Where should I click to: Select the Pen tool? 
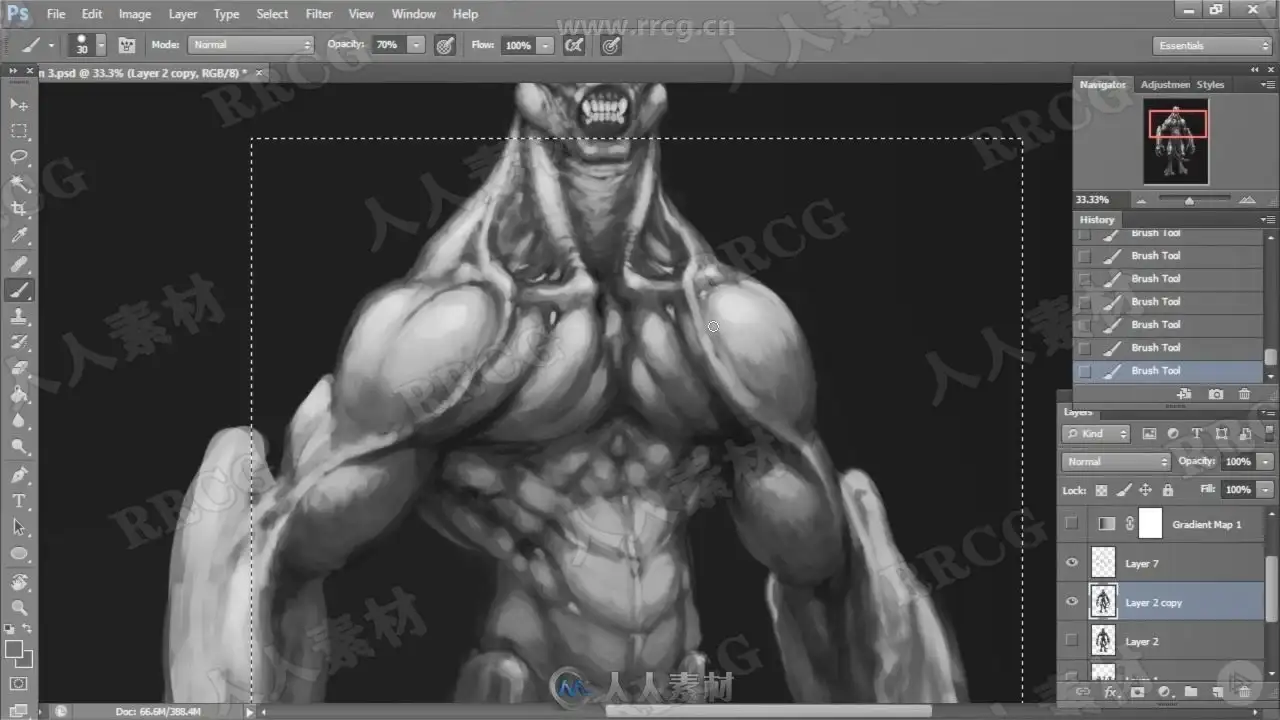click(x=19, y=475)
